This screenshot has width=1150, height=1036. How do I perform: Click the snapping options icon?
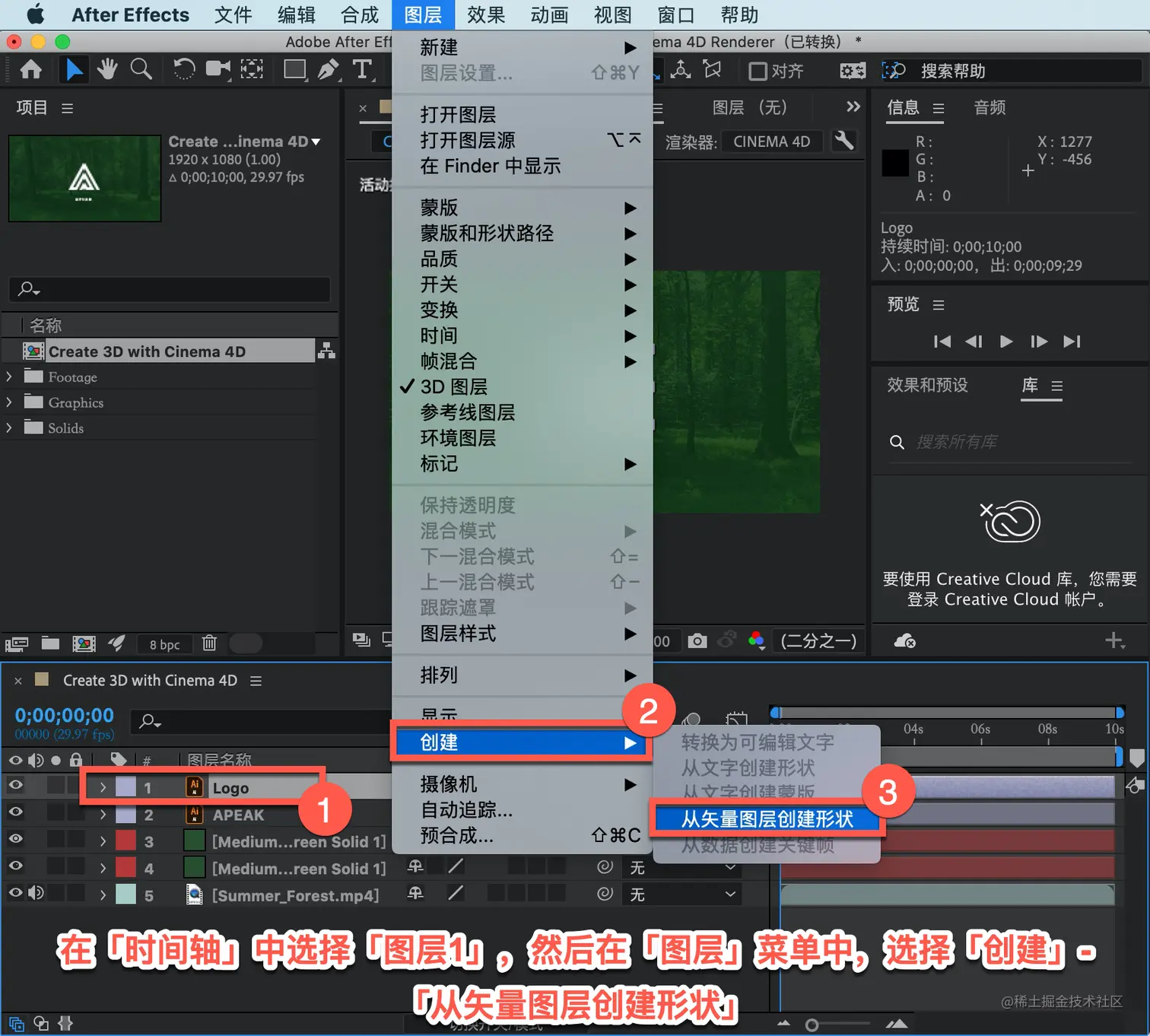pos(853,71)
